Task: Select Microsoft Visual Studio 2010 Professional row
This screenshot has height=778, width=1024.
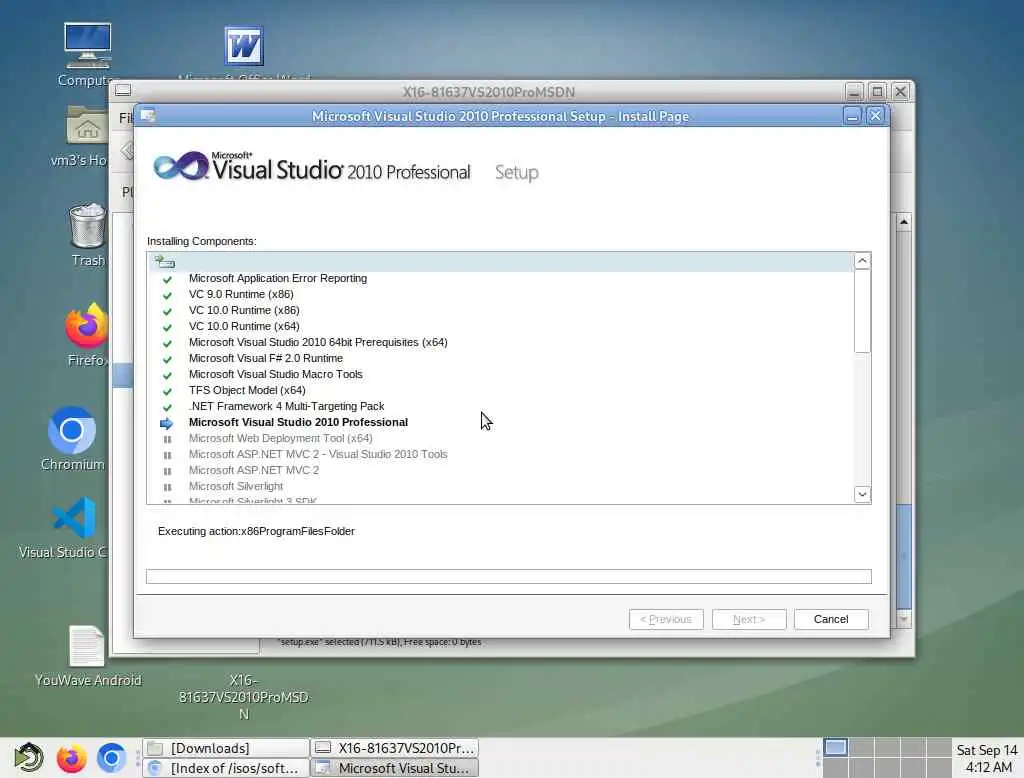Action: pos(501,423)
